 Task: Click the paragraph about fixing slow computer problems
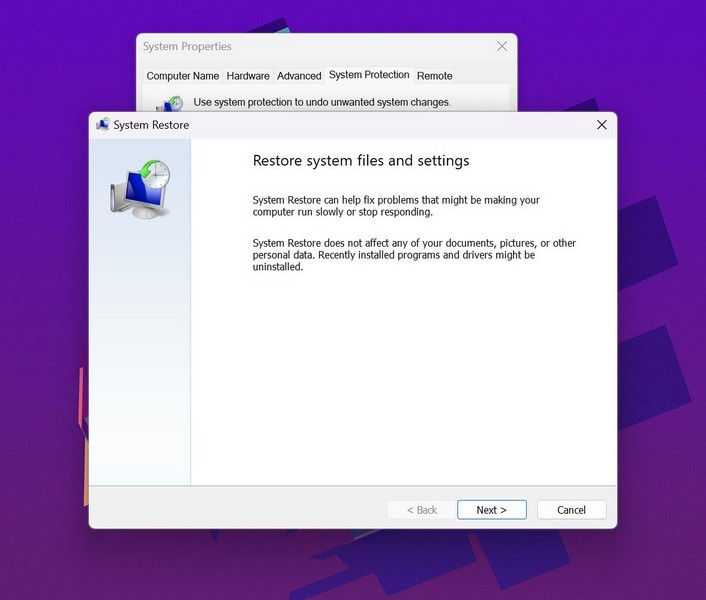pos(396,206)
